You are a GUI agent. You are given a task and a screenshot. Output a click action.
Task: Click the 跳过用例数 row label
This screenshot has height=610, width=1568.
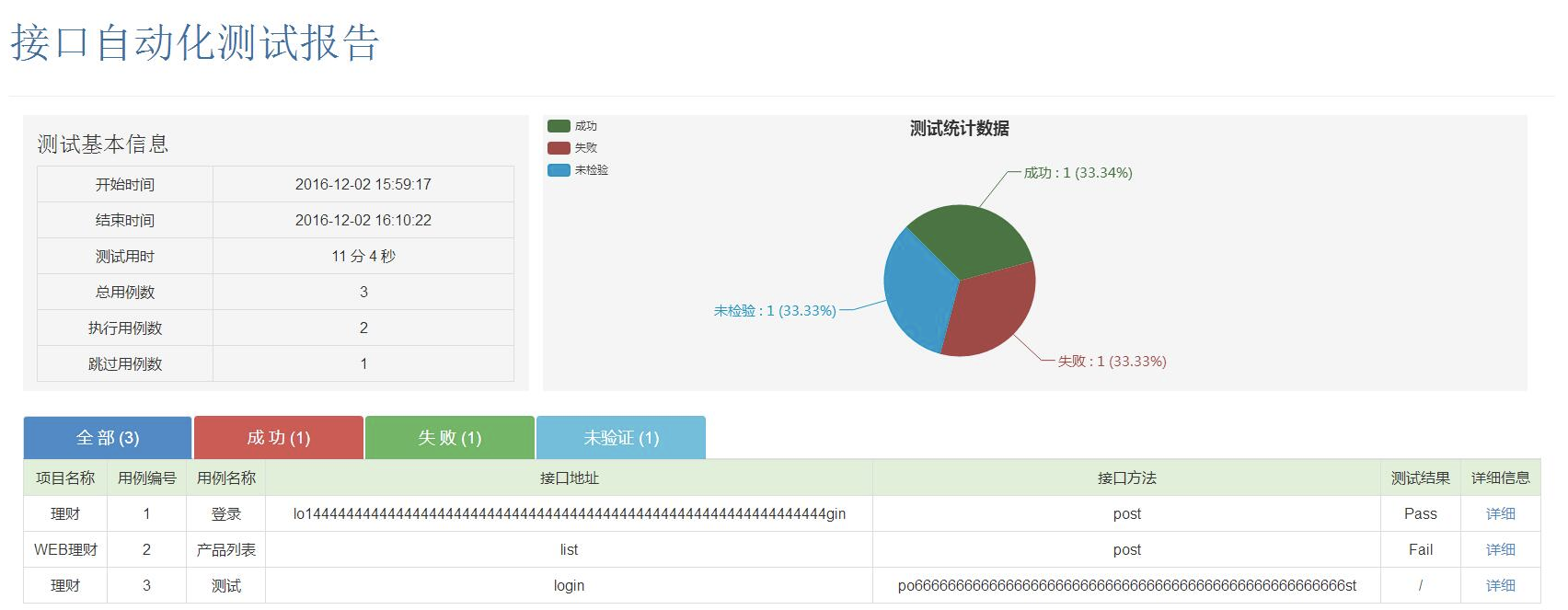coord(125,364)
